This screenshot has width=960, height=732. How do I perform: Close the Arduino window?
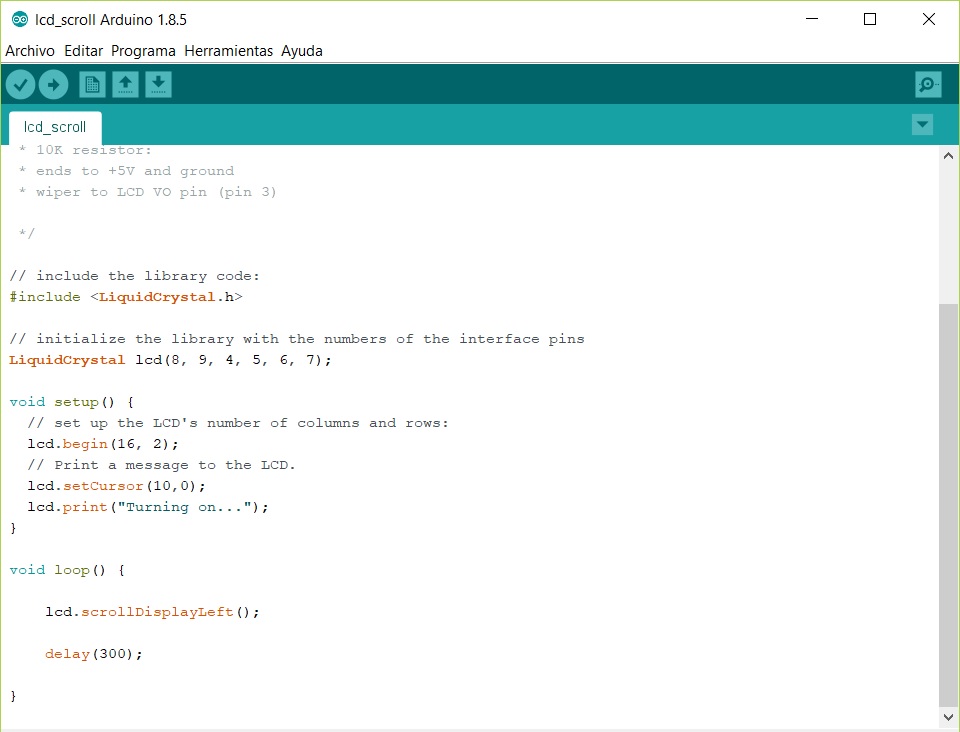[928, 19]
